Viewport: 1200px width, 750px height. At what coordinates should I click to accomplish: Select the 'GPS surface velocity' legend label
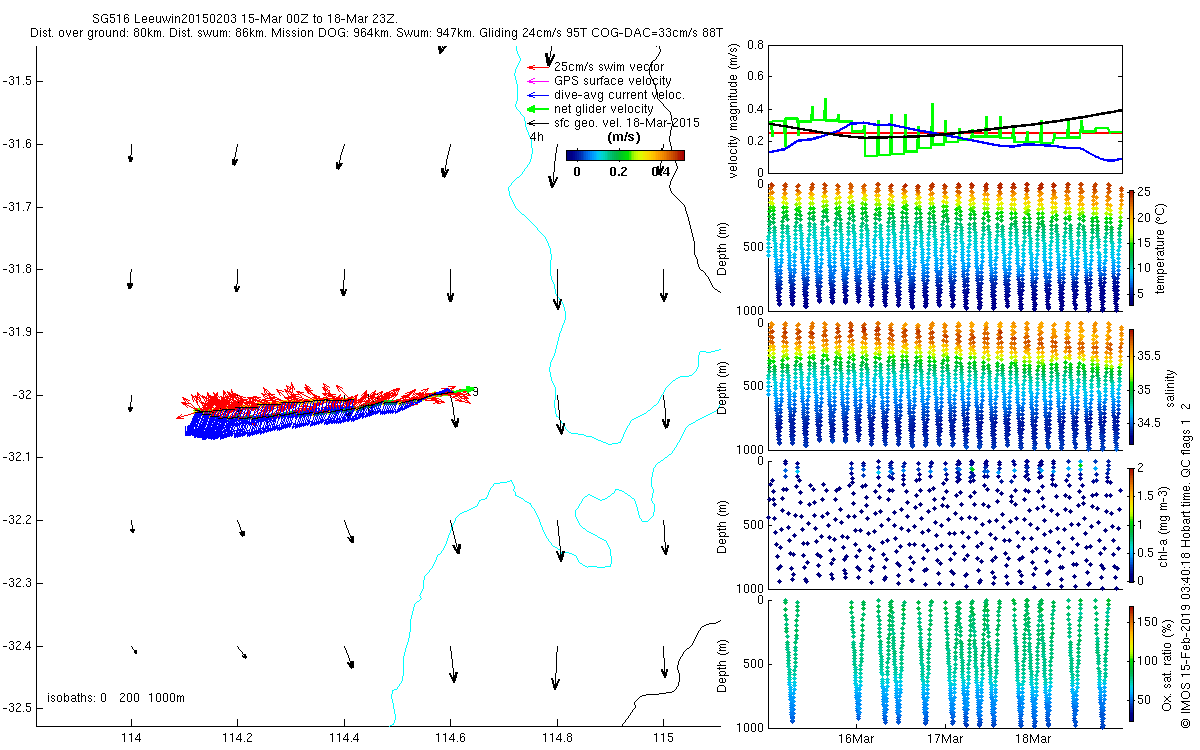[613, 81]
